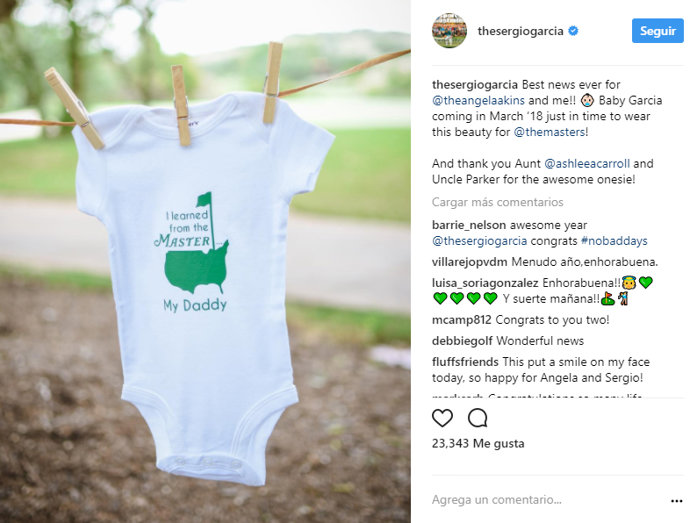Open villarejopvdm commenter profile
The width and height of the screenshot is (690, 523).
coord(470,262)
